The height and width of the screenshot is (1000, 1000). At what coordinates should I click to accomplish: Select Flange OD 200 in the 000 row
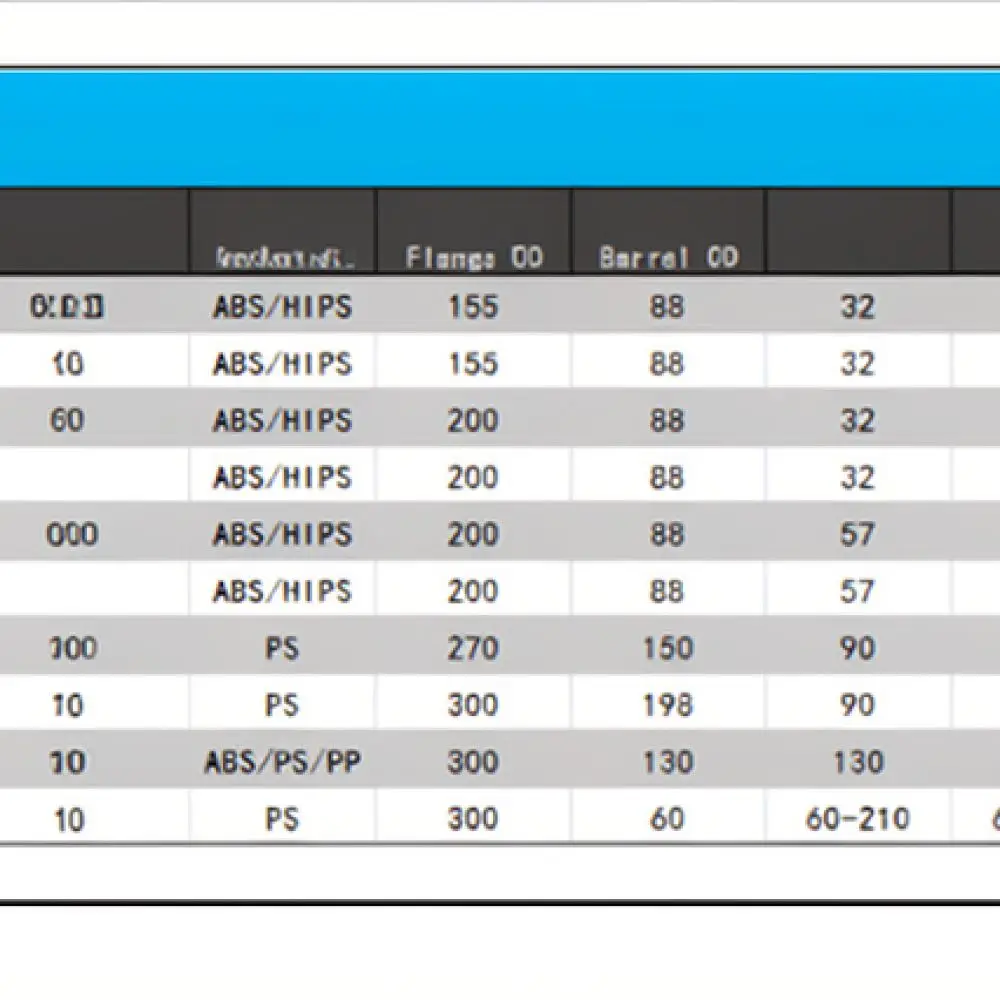473,534
